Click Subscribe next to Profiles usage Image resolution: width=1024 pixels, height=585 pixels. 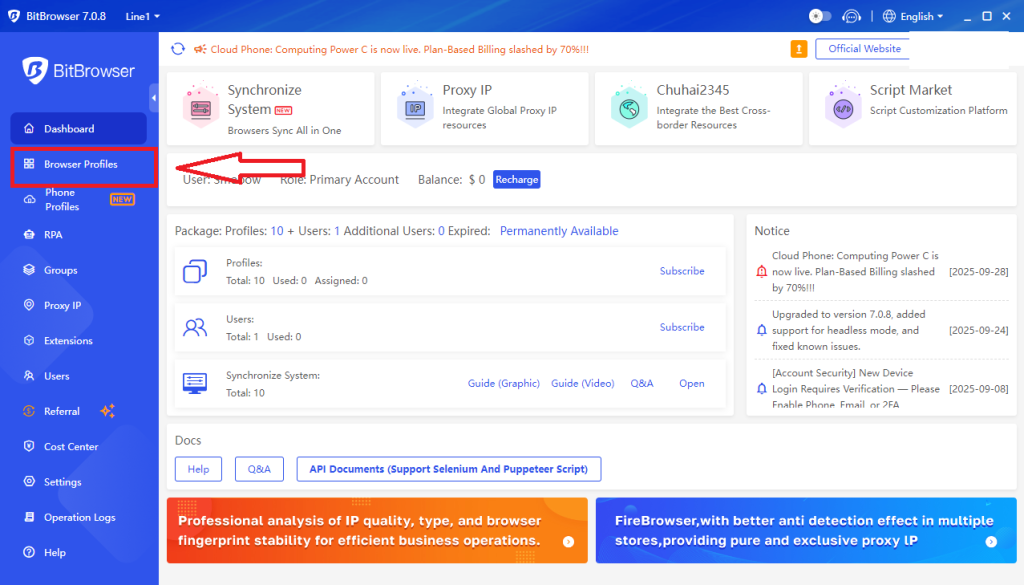pos(681,270)
